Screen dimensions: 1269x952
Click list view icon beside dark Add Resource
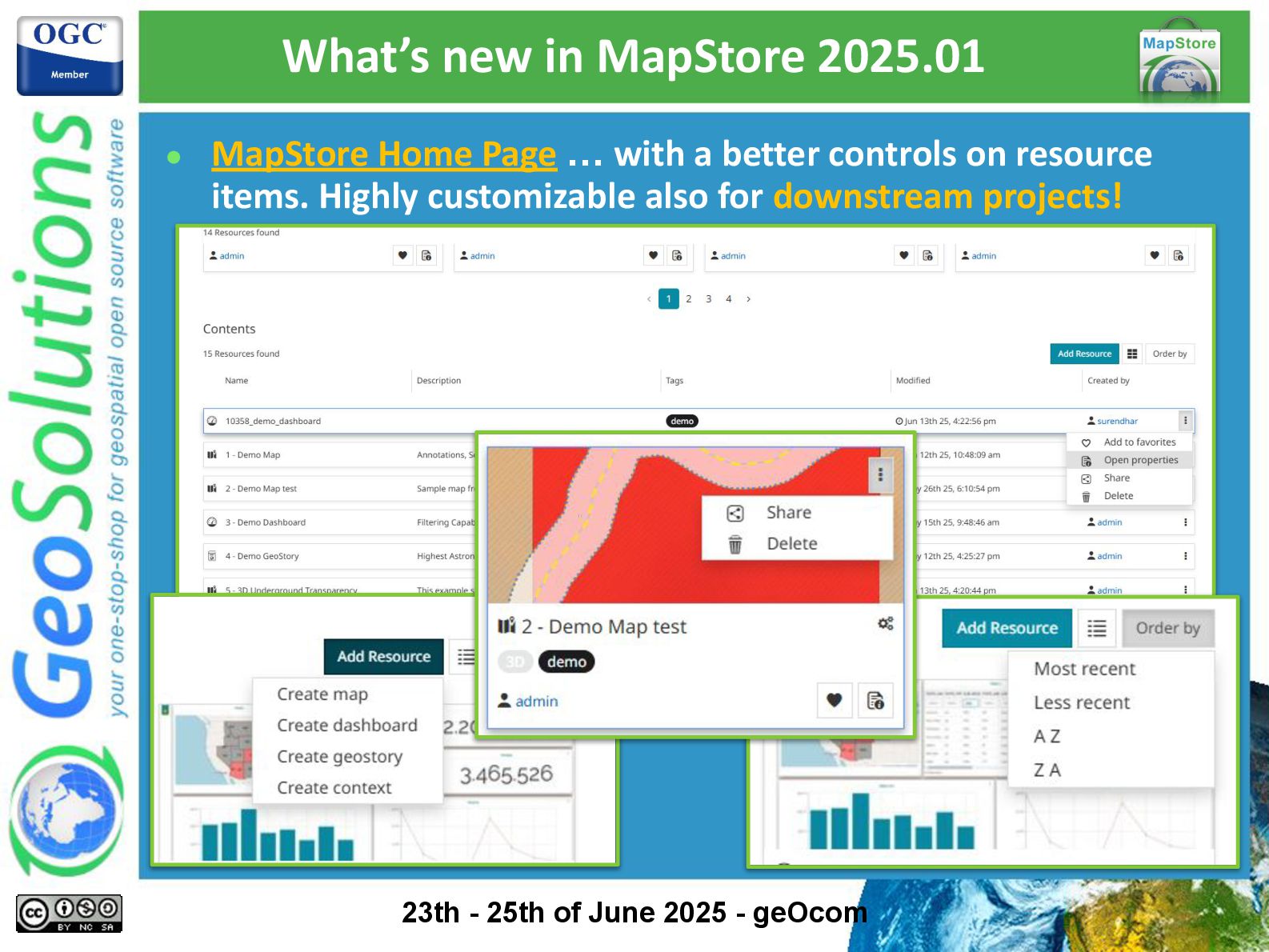pos(464,657)
